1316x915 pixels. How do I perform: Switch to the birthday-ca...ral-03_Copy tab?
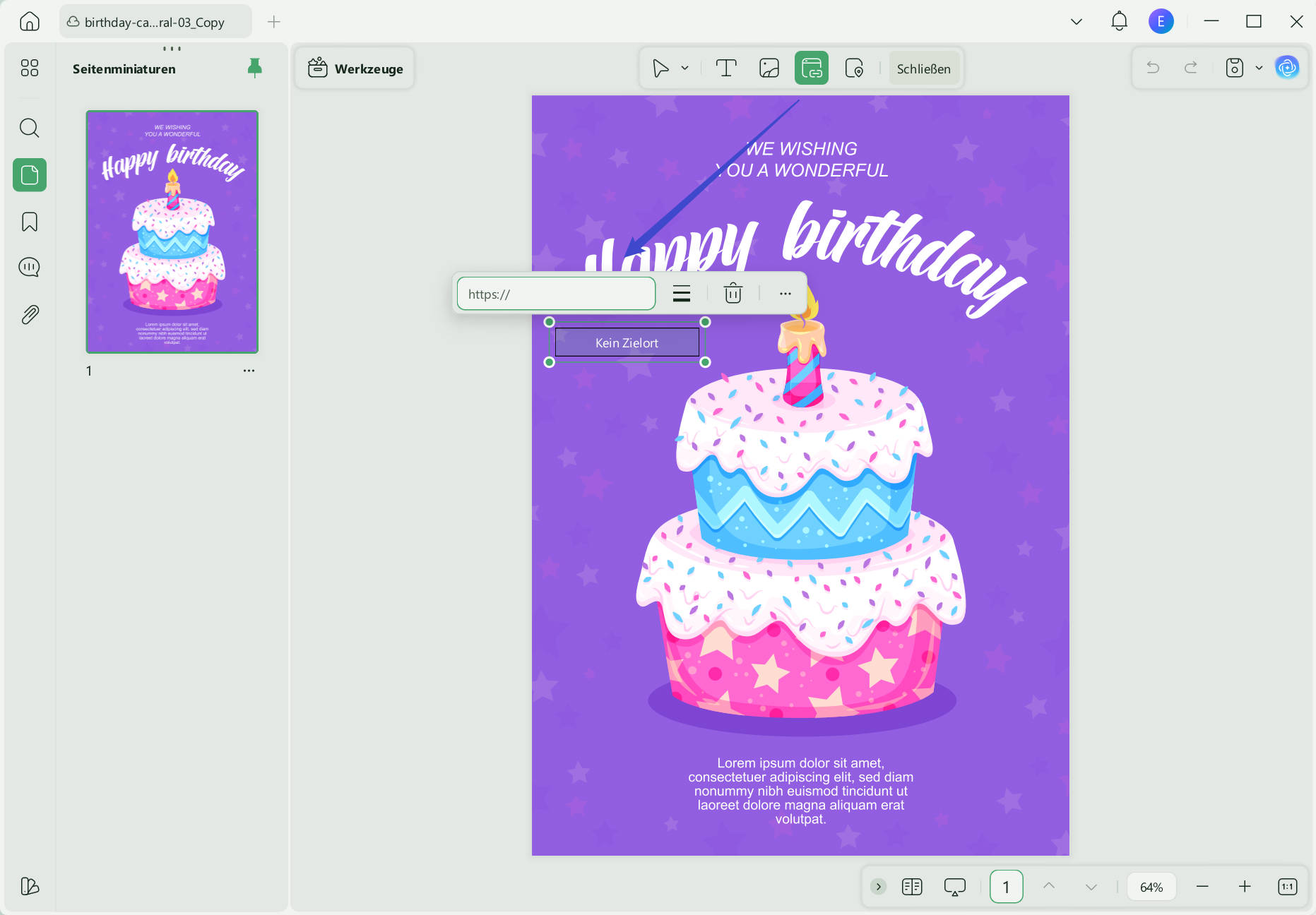[155, 22]
